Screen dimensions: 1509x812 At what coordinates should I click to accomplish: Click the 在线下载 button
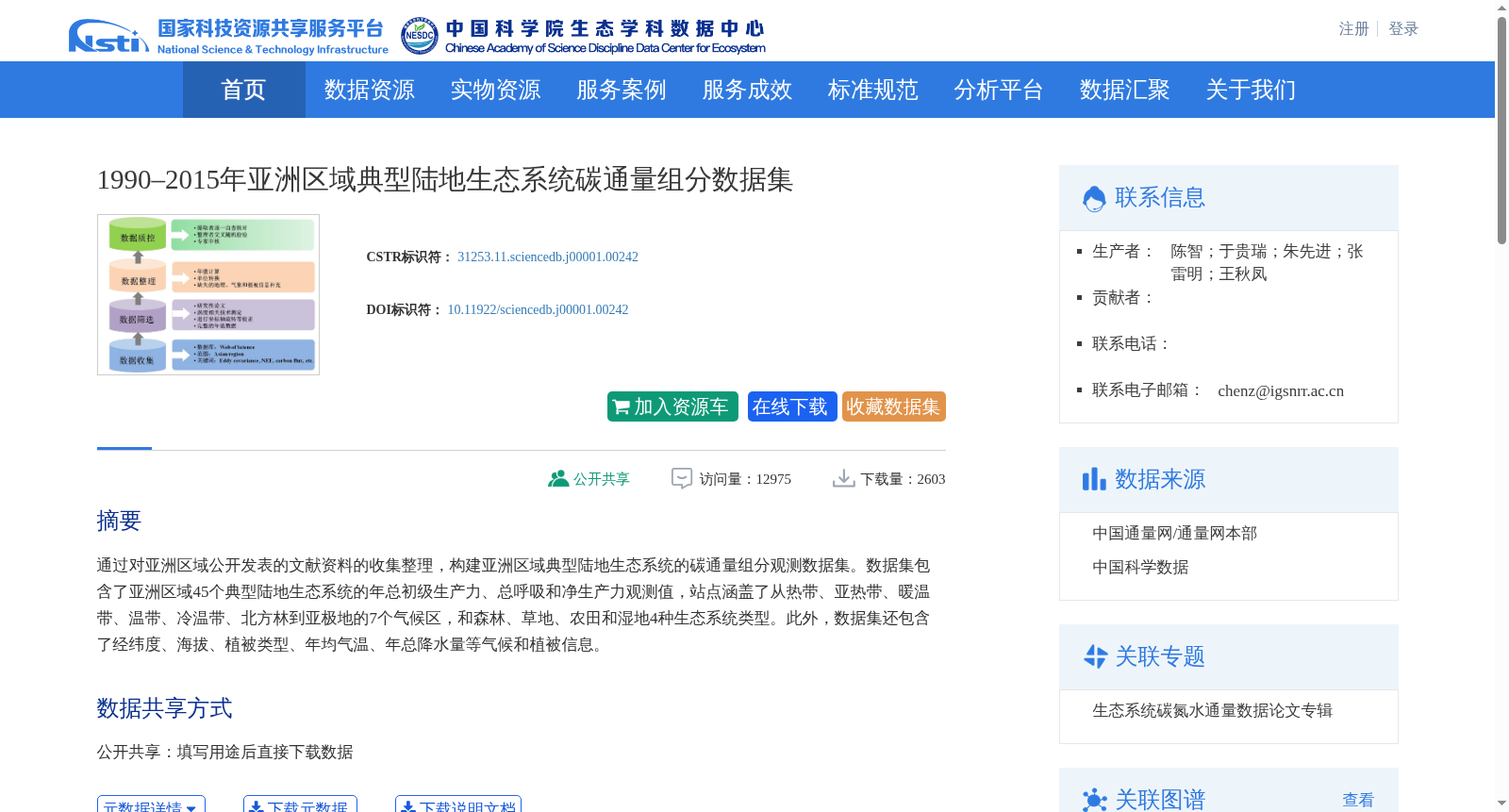[792, 406]
